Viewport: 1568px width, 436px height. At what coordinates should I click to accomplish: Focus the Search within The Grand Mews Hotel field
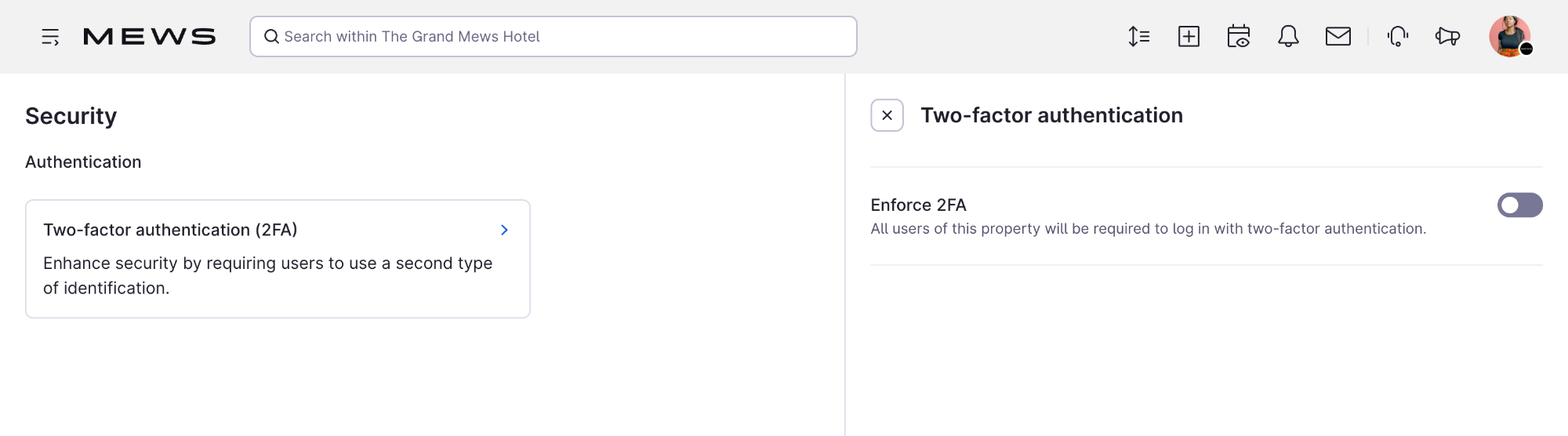click(x=554, y=37)
